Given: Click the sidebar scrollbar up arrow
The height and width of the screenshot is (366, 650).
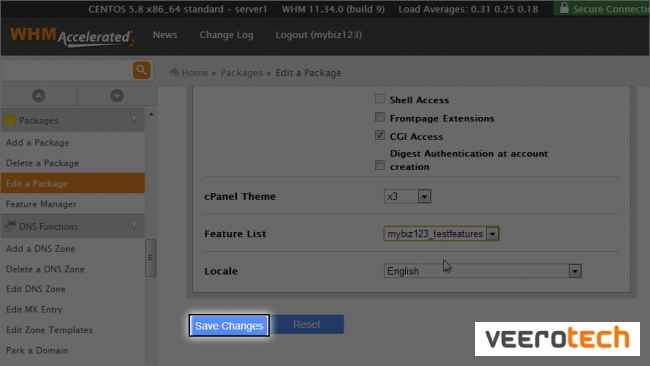Looking at the screenshot, I should (x=151, y=114).
